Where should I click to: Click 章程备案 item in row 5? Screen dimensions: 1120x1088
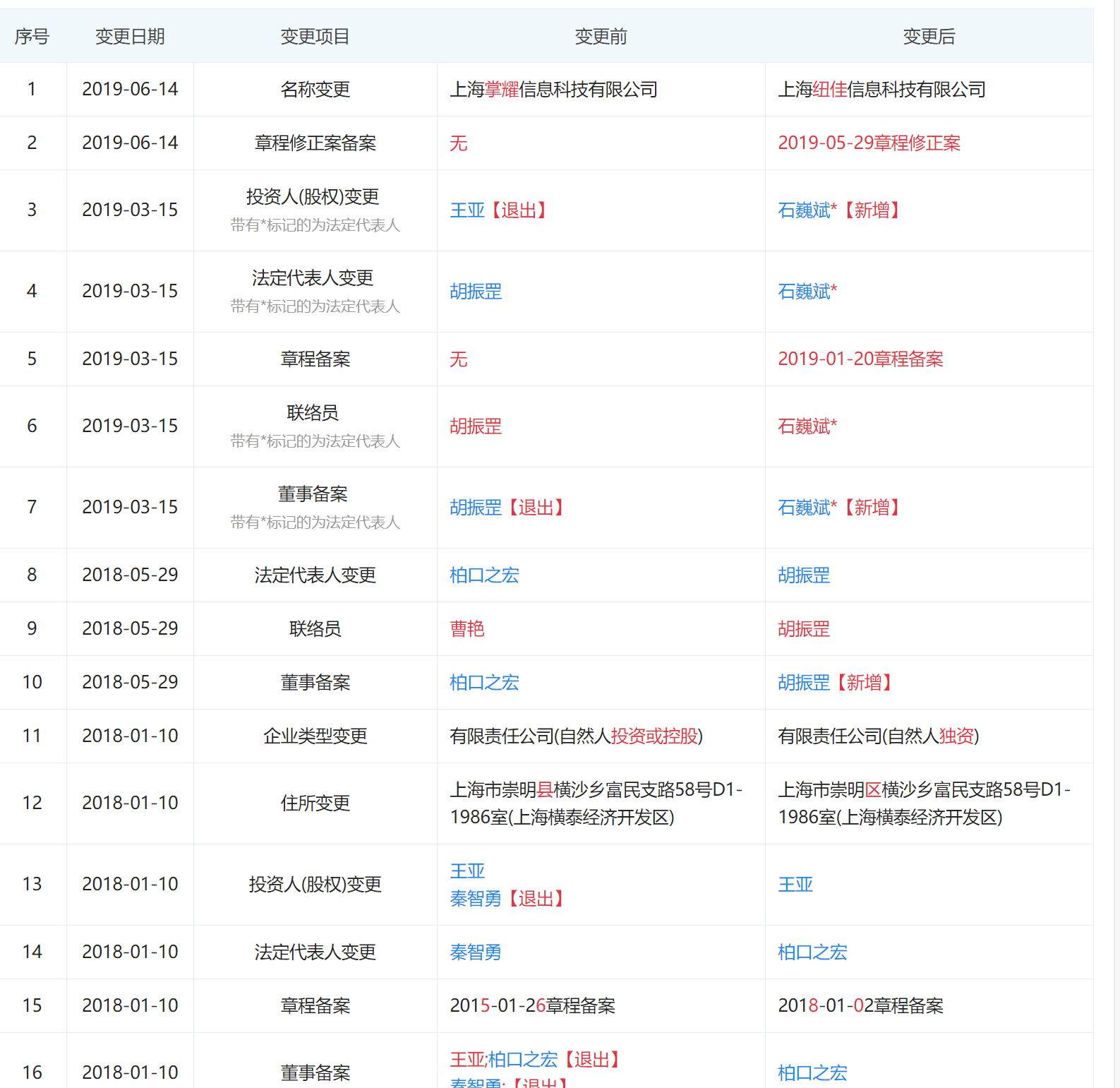click(x=315, y=359)
